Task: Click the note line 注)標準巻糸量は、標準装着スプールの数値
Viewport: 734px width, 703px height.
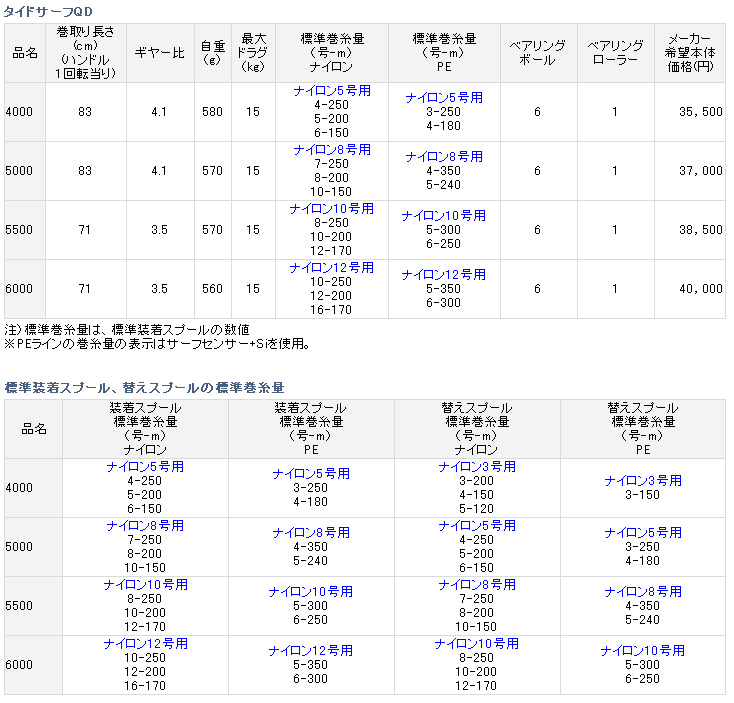Action: (127, 330)
